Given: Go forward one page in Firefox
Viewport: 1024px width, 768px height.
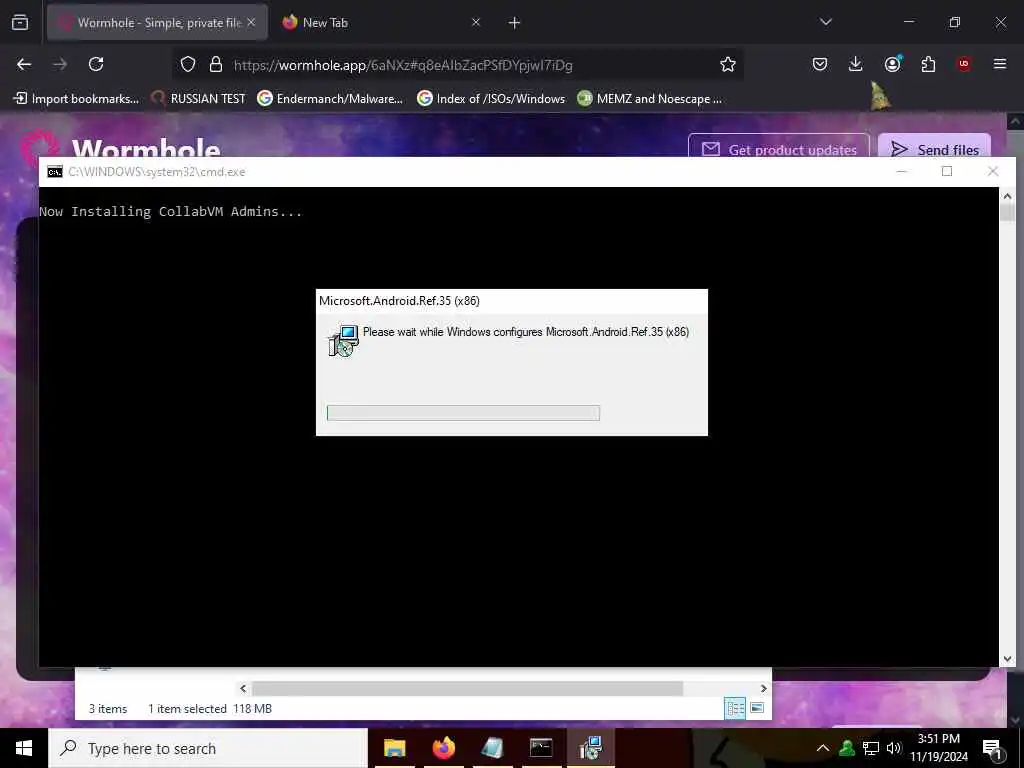Looking at the screenshot, I should 60,64.
